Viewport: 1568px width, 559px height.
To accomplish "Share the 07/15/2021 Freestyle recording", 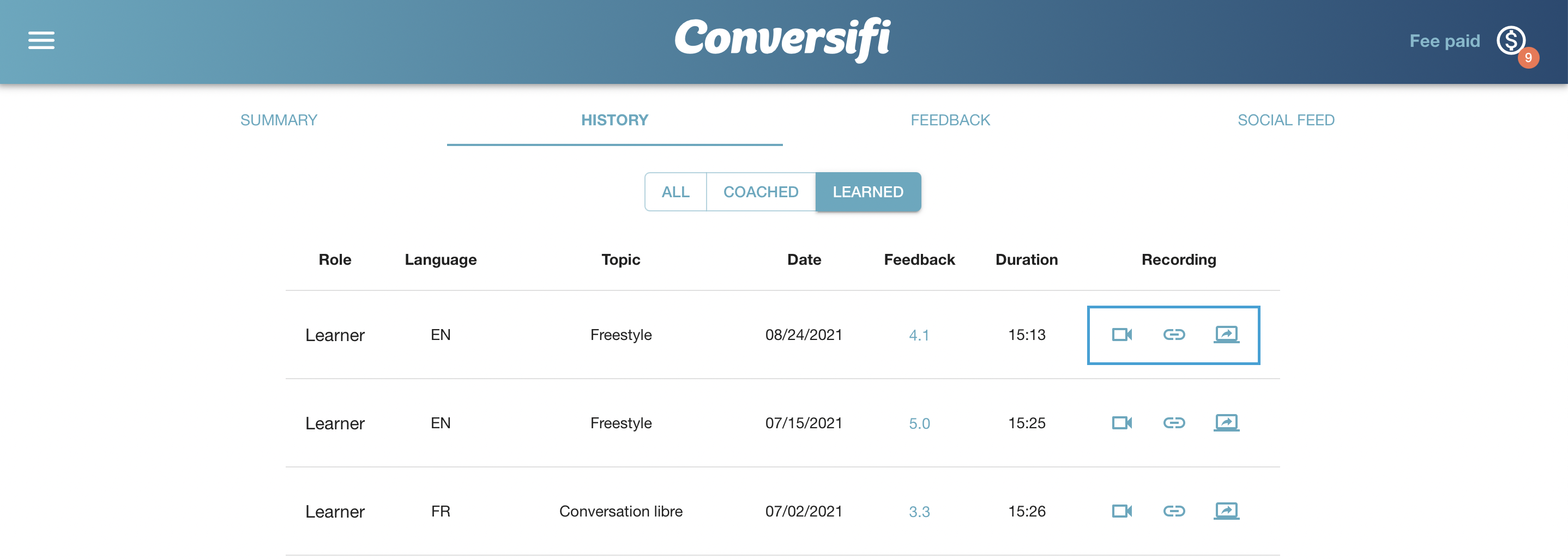I will pos(1226,423).
